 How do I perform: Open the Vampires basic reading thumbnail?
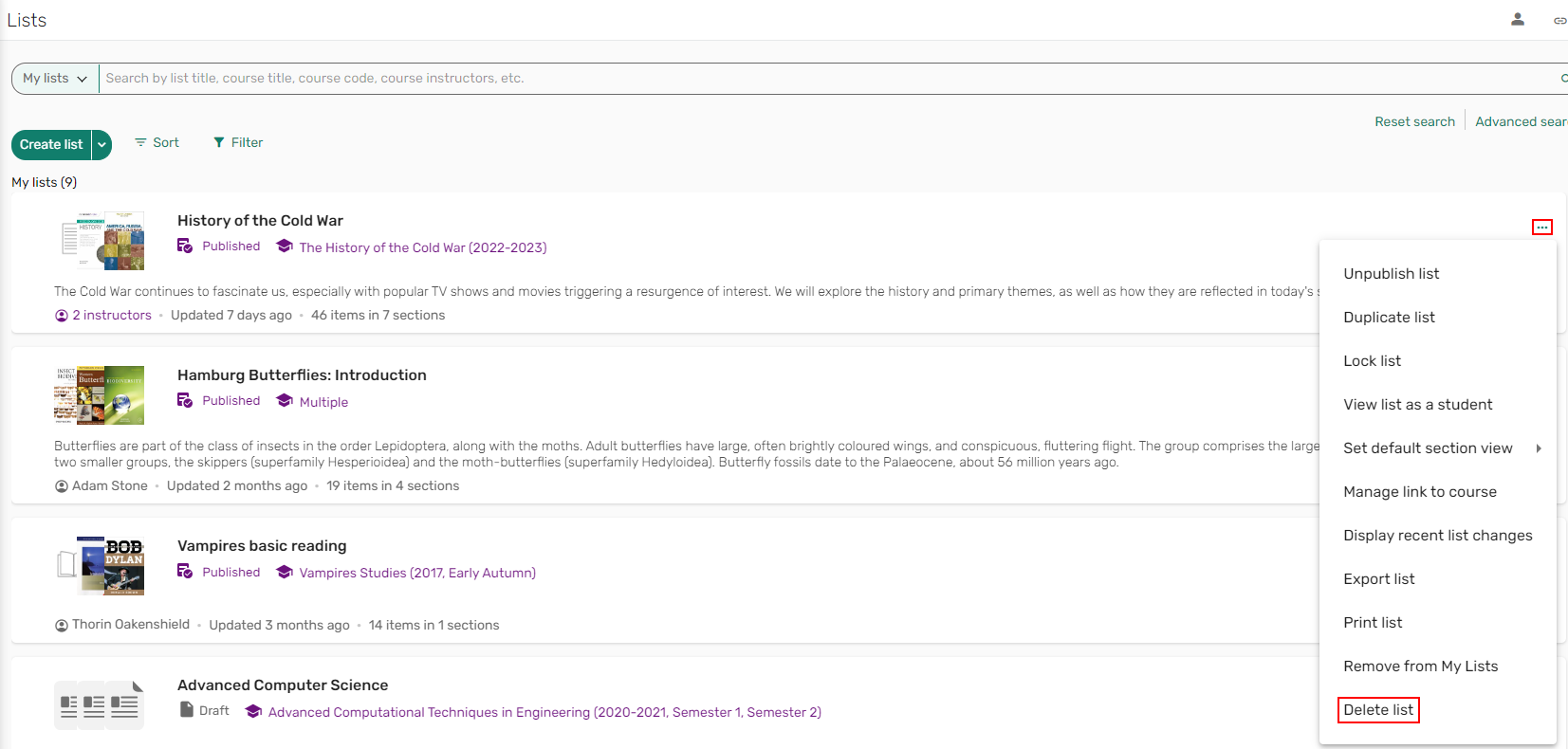[100, 566]
